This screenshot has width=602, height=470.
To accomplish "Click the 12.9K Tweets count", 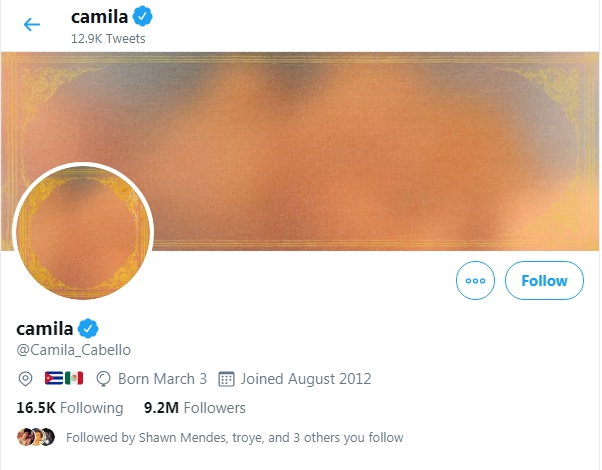I will click(108, 39).
